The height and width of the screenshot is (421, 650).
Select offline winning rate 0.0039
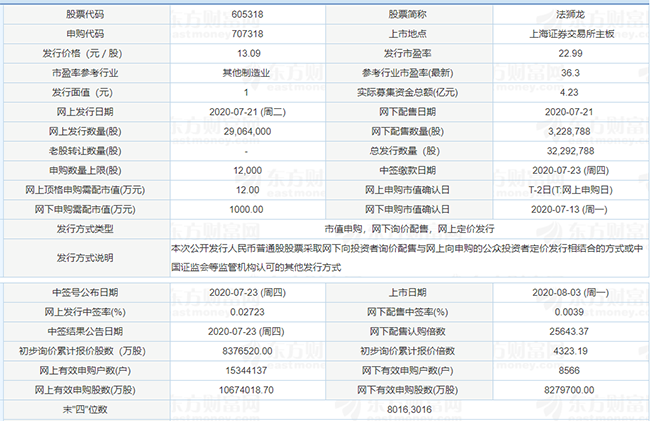pyautogui.click(x=569, y=312)
